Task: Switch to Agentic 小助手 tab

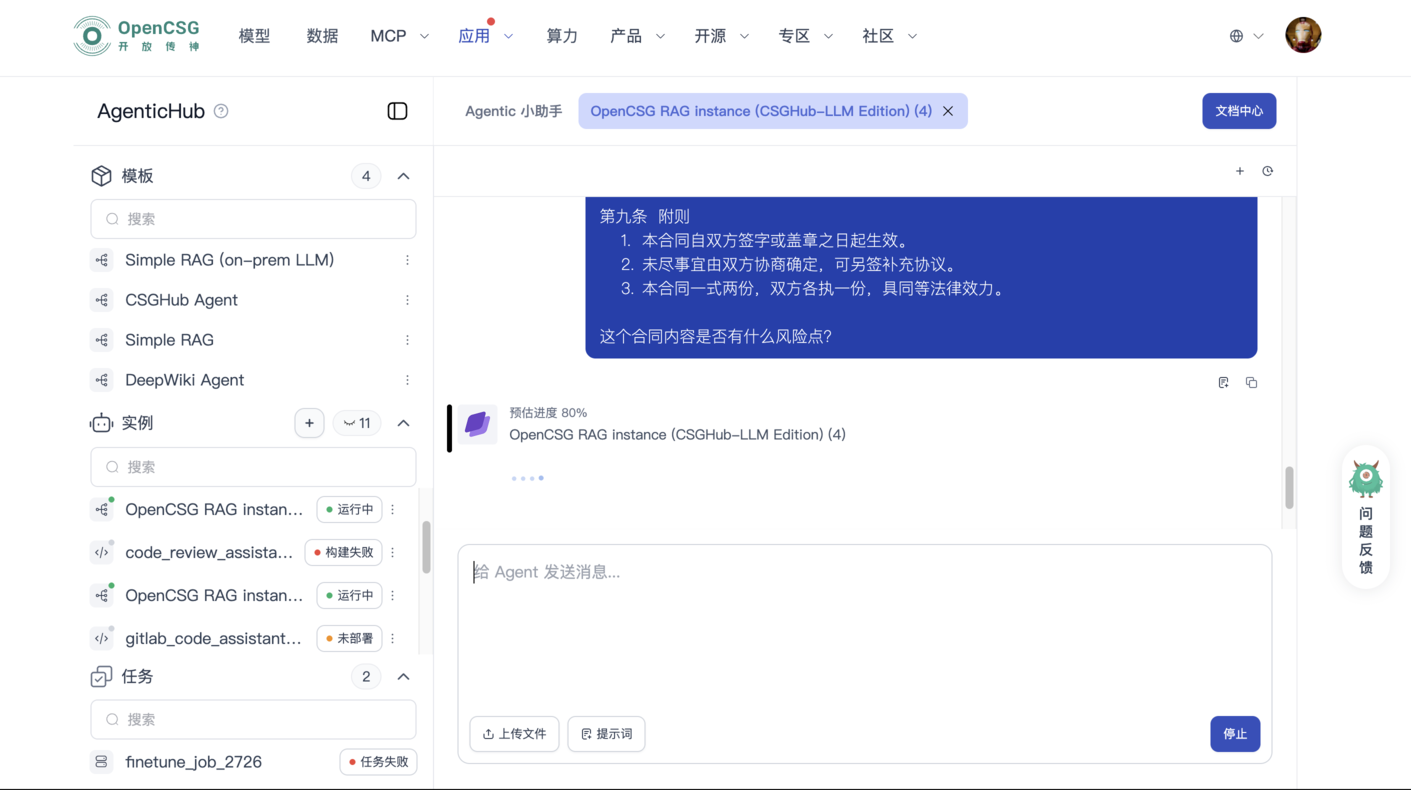Action: (513, 111)
